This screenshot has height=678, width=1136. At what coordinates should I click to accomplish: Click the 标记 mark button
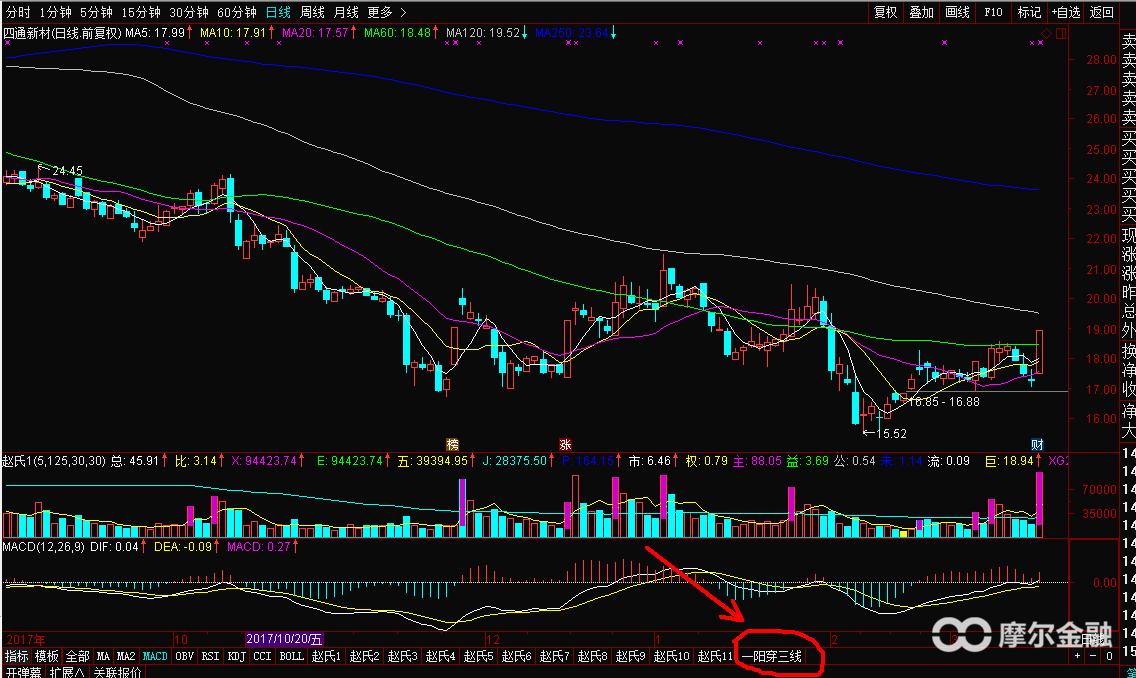tap(1029, 12)
